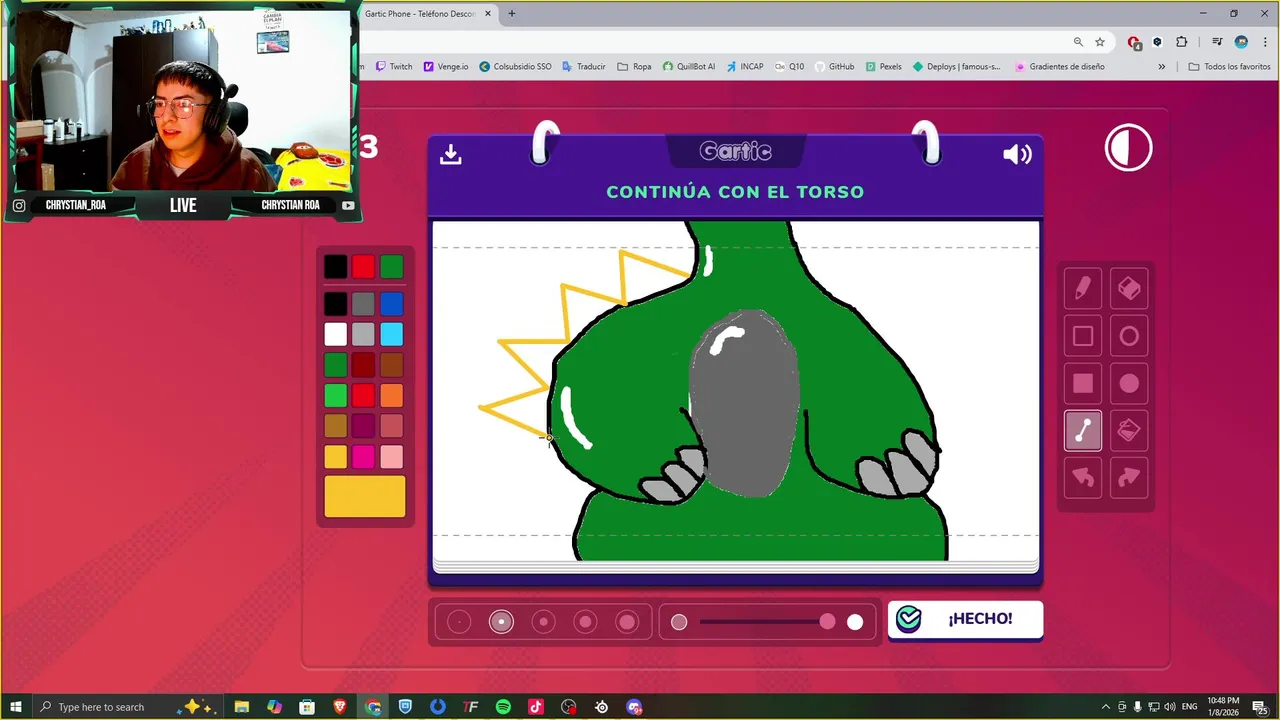
Task: Open a new browser tab
Action: click(512, 13)
